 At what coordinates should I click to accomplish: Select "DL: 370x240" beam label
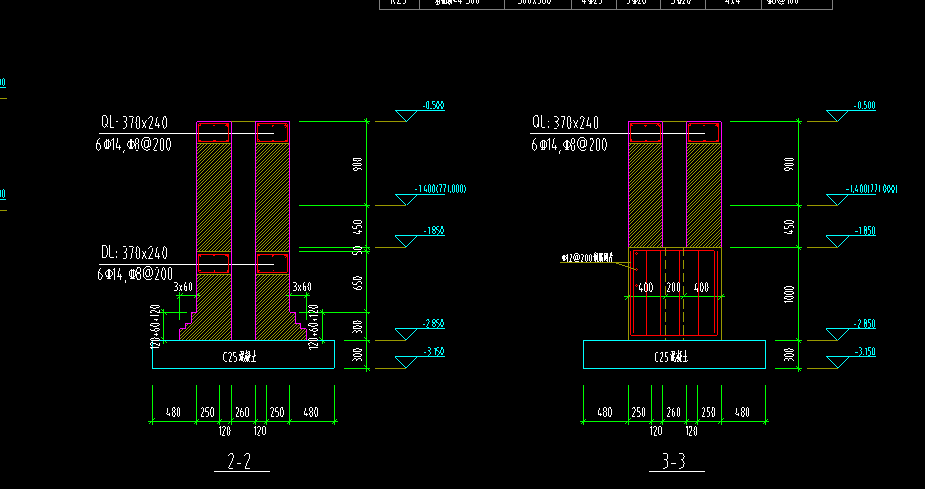coord(135,253)
